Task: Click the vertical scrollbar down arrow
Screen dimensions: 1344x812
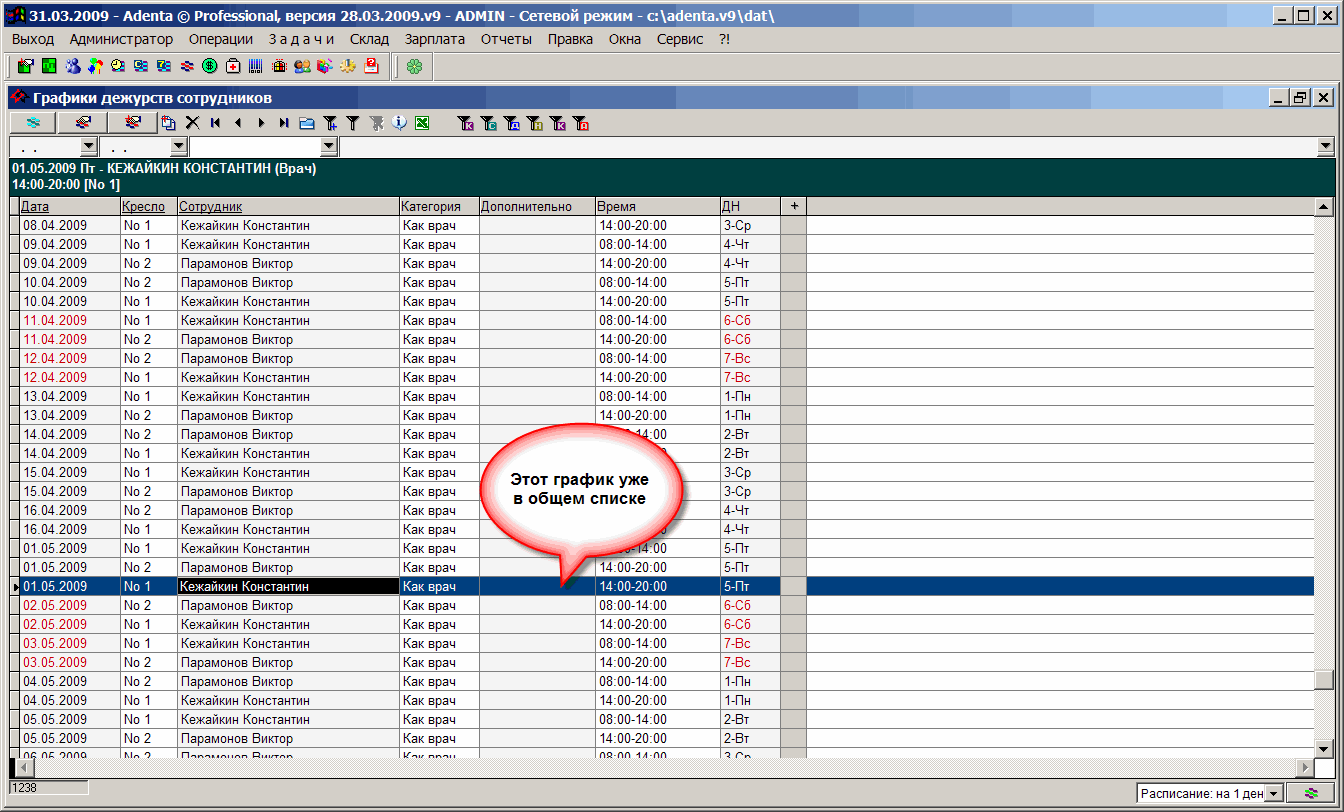Action: pos(1324,748)
